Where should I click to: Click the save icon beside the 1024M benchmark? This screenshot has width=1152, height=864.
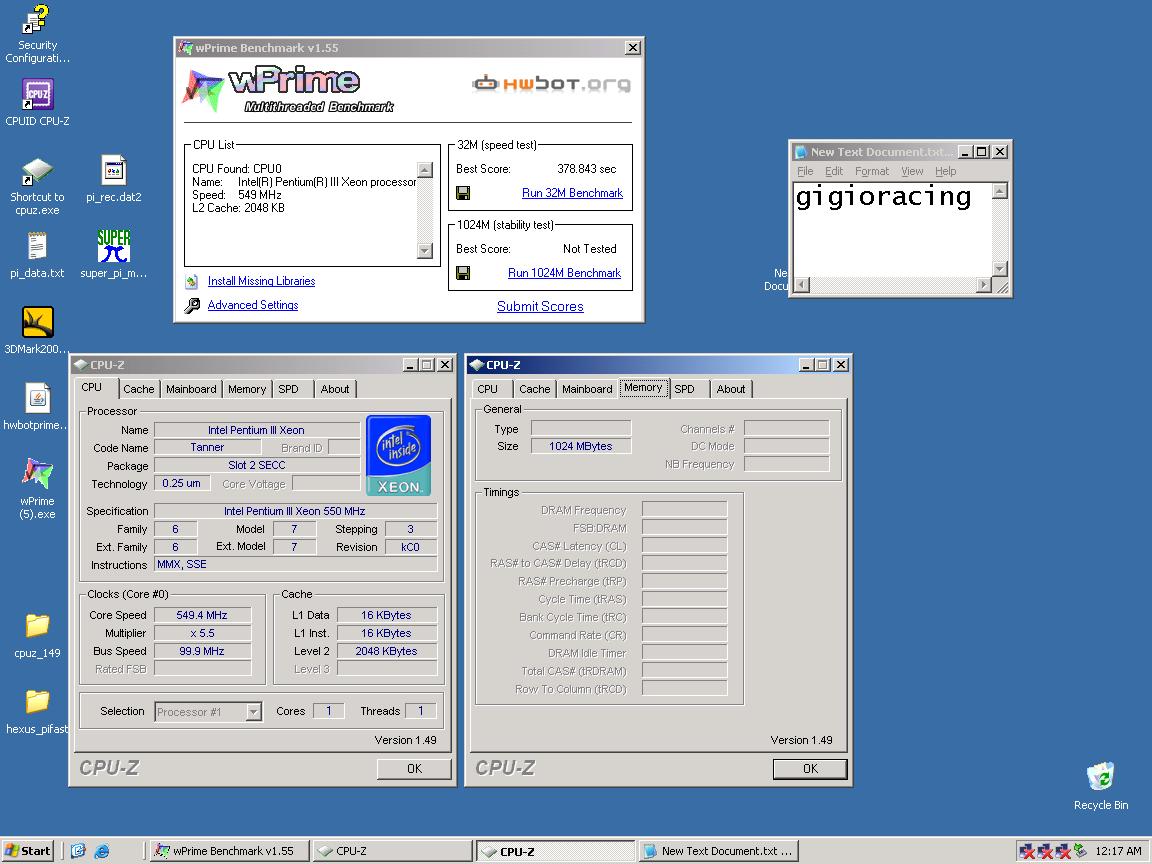pyautogui.click(x=463, y=273)
